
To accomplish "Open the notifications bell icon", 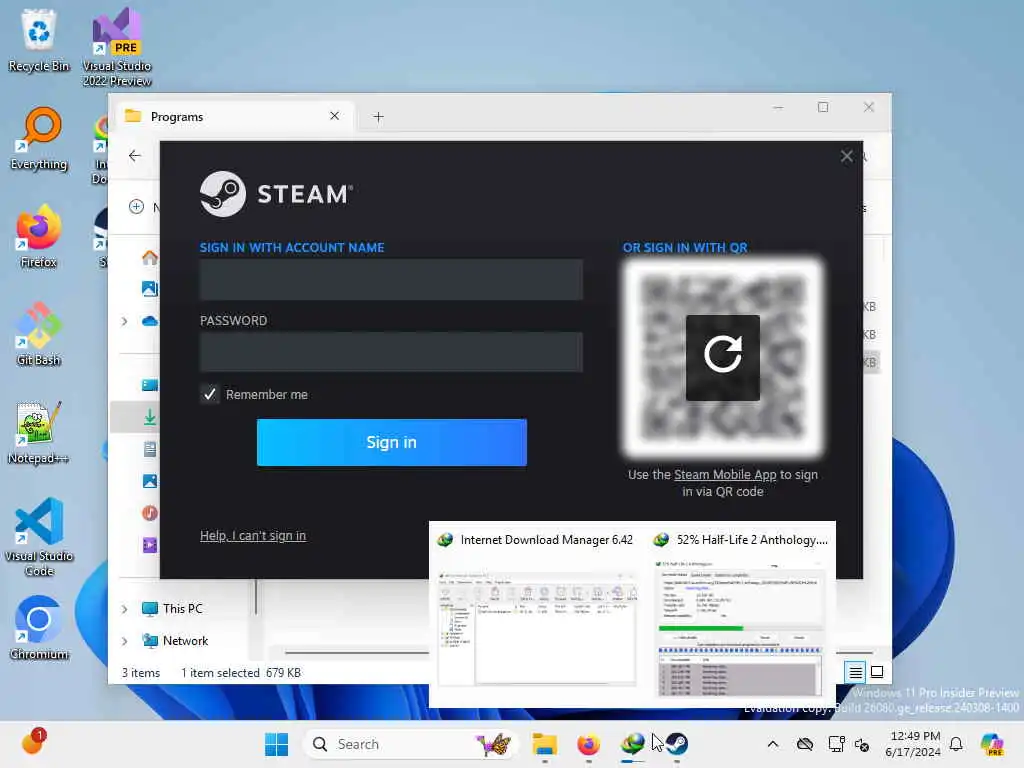I will (x=956, y=744).
